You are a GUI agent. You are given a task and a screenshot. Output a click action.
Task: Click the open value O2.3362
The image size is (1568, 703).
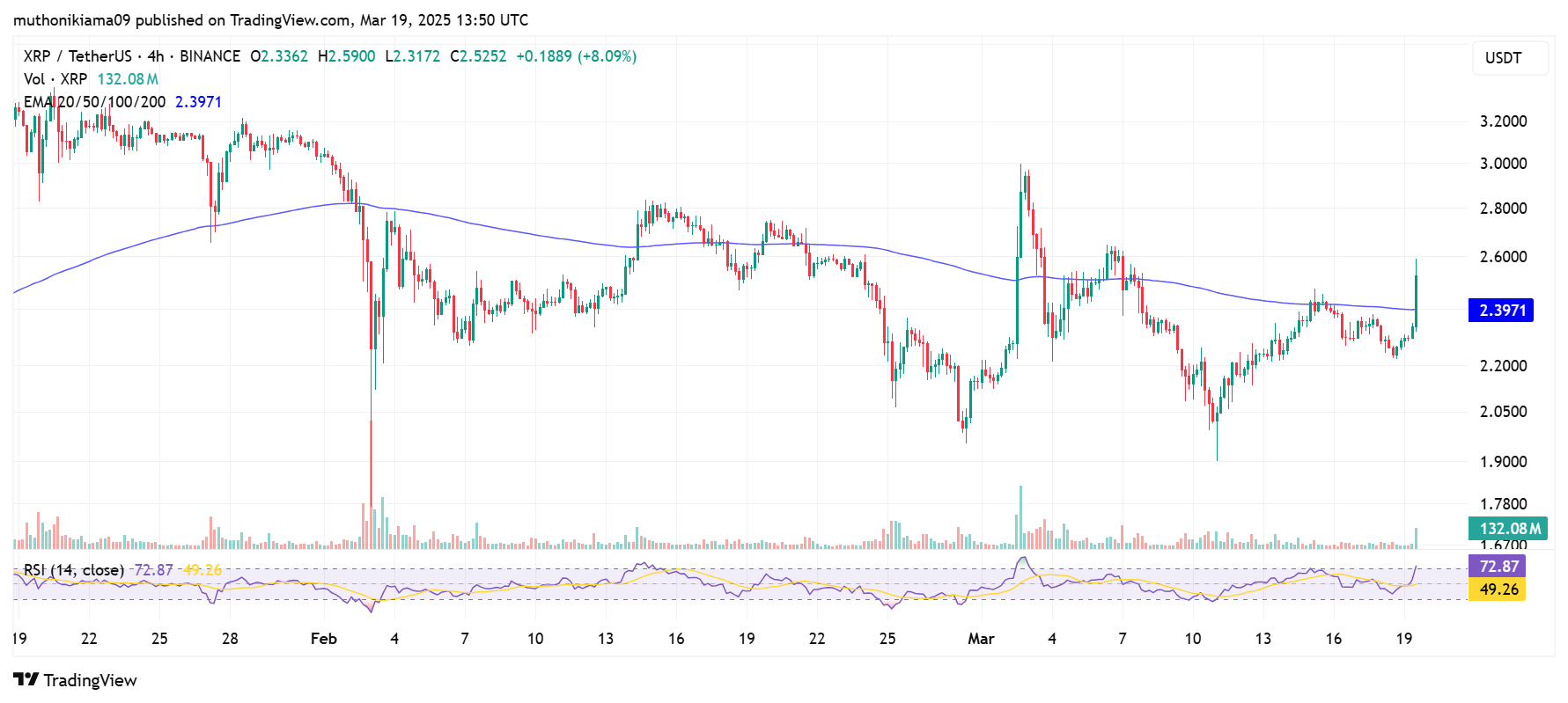279,56
